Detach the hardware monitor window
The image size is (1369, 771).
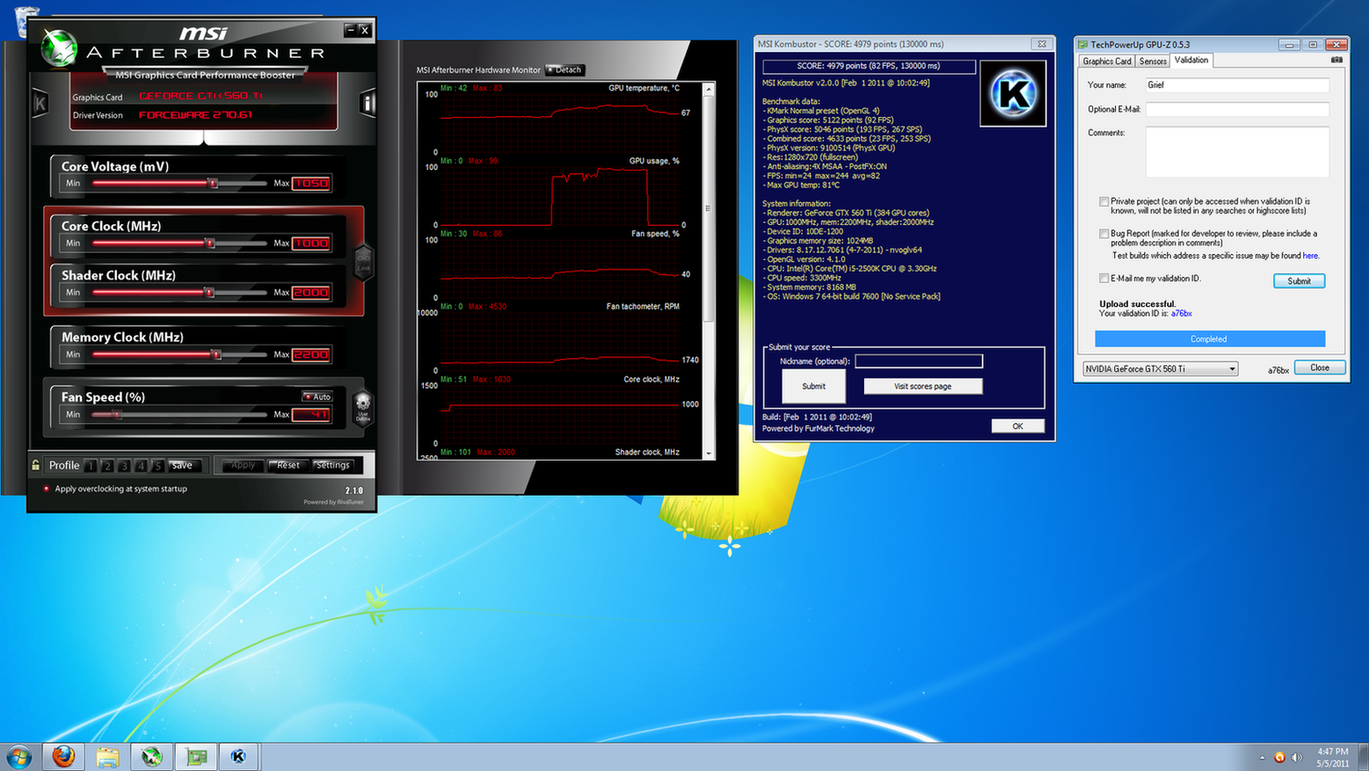[565, 70]
